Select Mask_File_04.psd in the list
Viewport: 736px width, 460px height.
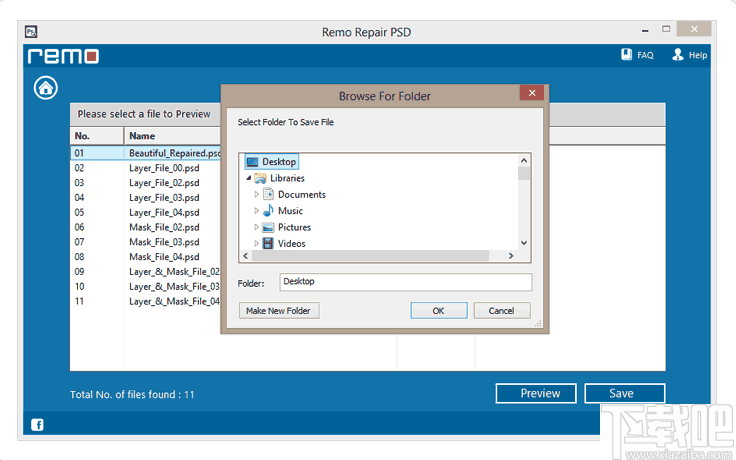pyautogui.click(x=164, y=257)
